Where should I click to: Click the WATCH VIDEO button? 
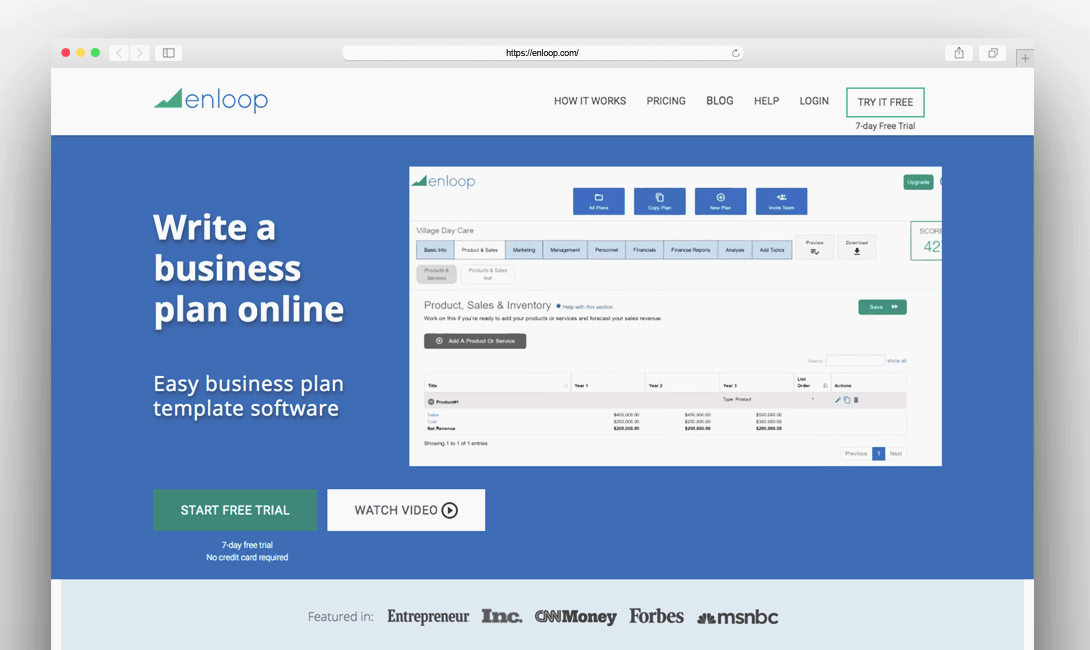[406, 510]
